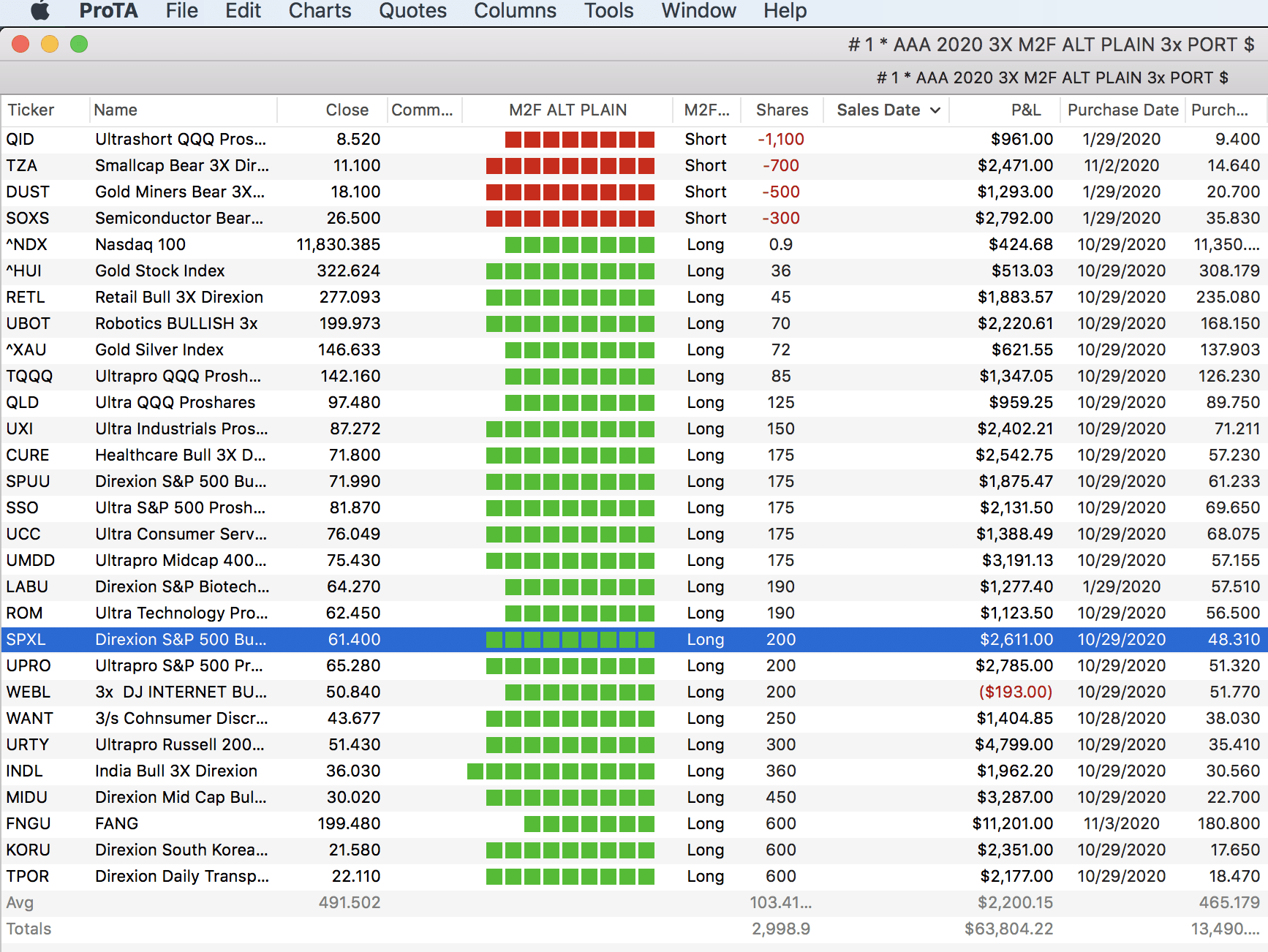The width and height of the screenshot is (1268, 952).
Task: Expand the Sales Date sort chevron
Action: tap(935, 110)
